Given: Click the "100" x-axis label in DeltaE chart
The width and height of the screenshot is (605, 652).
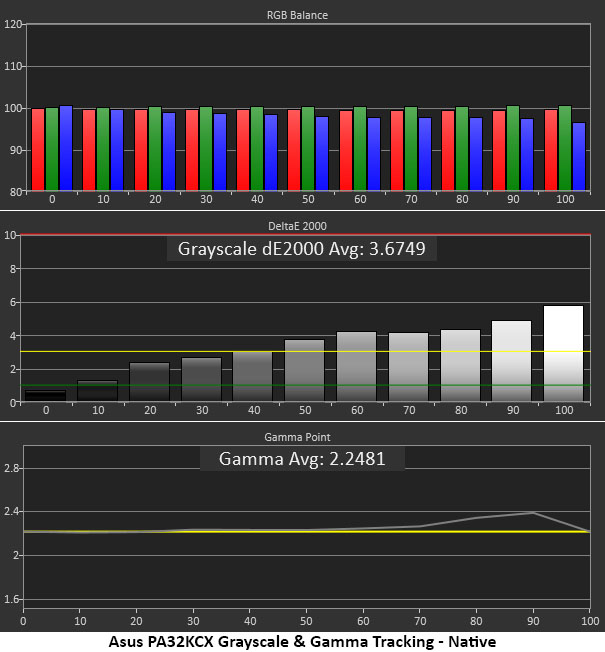Looking at the screenshot, I should coord(564,410).
